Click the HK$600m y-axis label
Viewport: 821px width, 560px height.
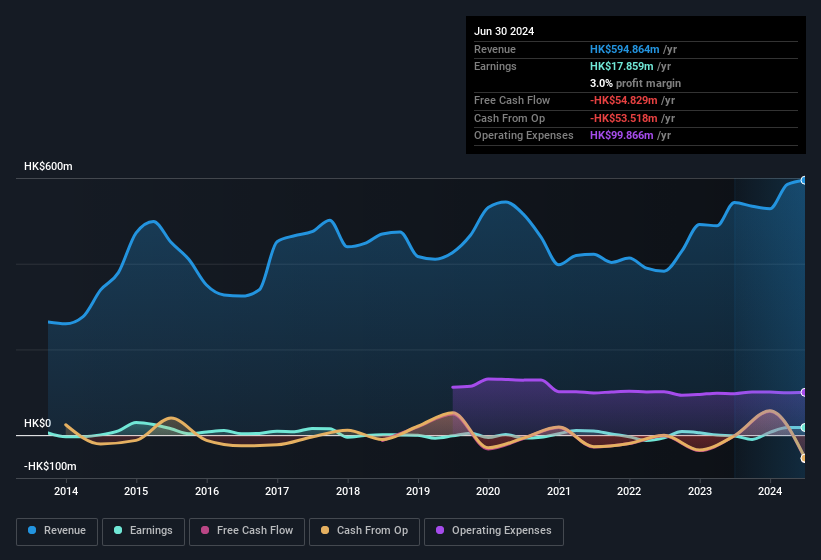[x=48, y=166]
